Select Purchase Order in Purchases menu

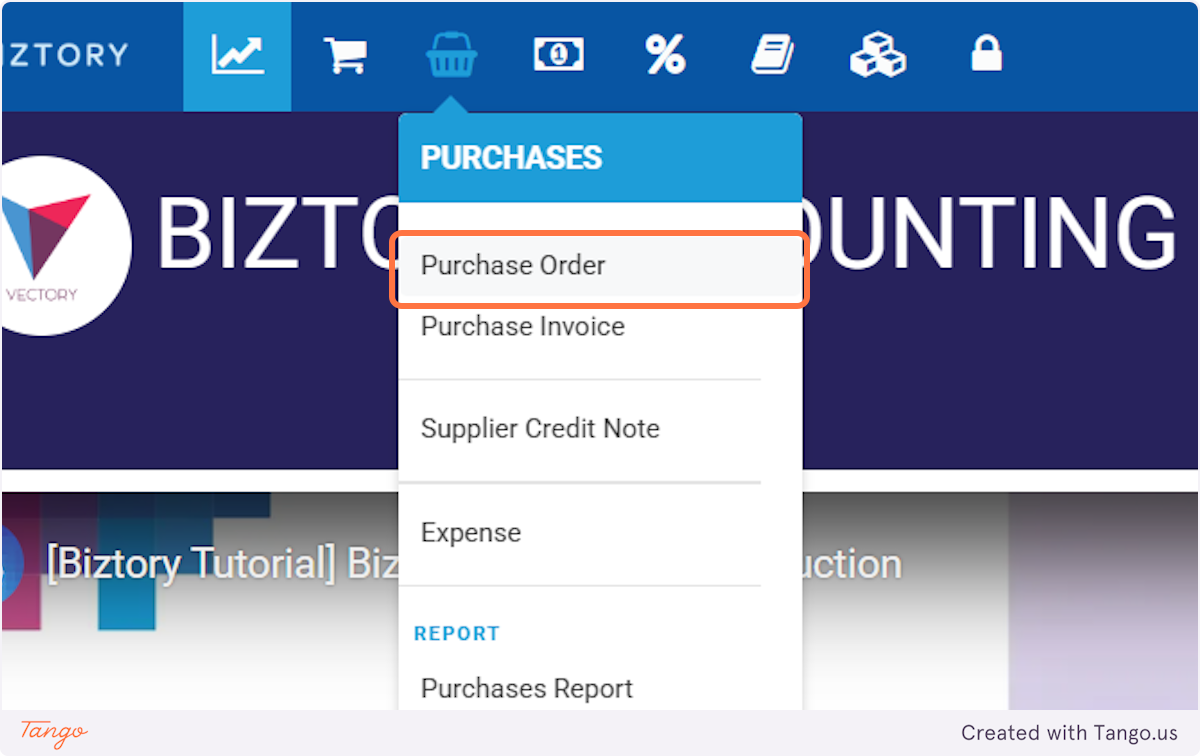[x=600, y=267]
